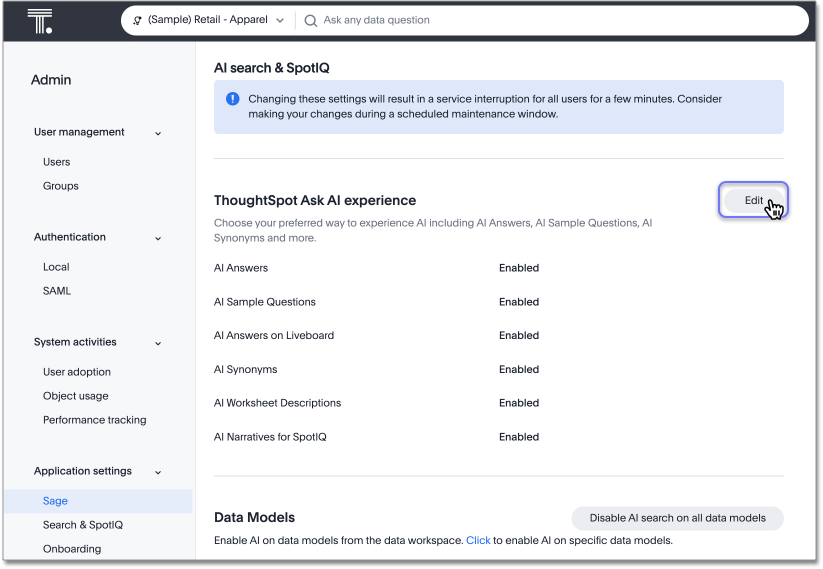Open the User adoption page
This screenshot has height=569, width=823.
(77, 372)
